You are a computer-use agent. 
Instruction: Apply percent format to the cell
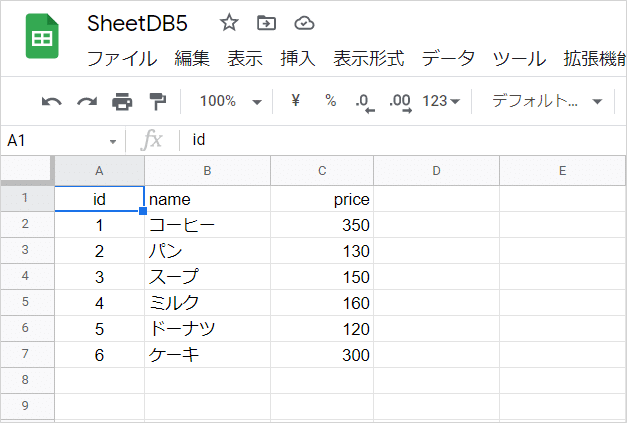click(330, 101)
